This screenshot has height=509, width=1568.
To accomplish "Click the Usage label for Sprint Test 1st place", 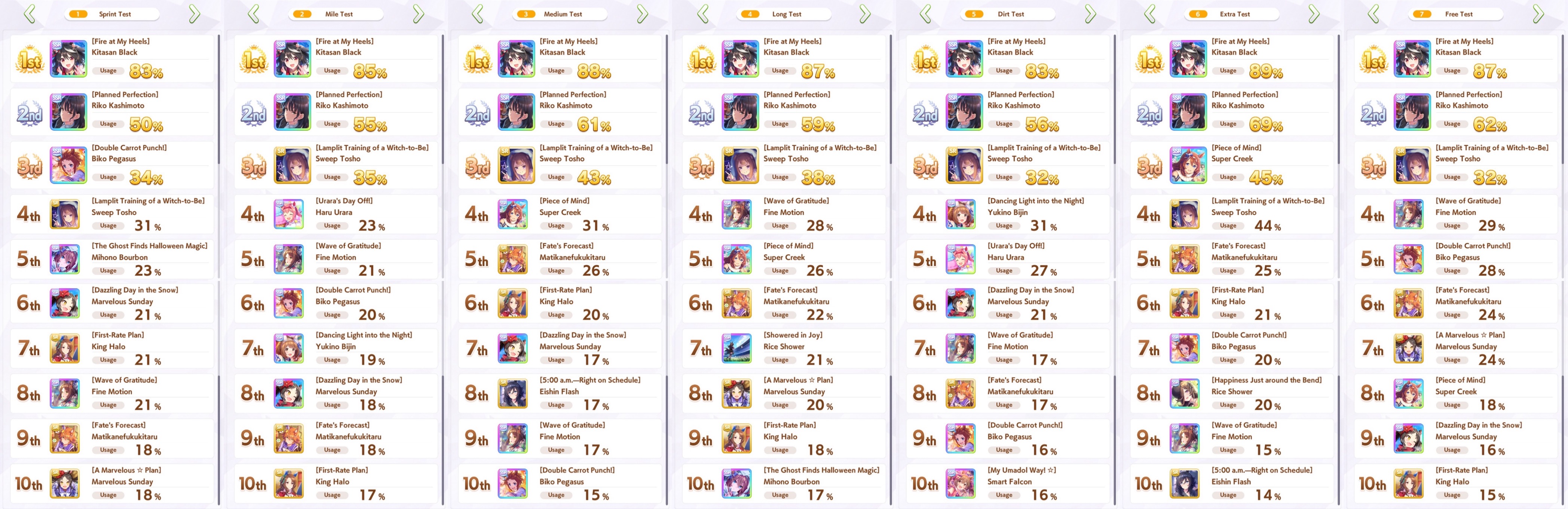I will click(x=108, y=71).
